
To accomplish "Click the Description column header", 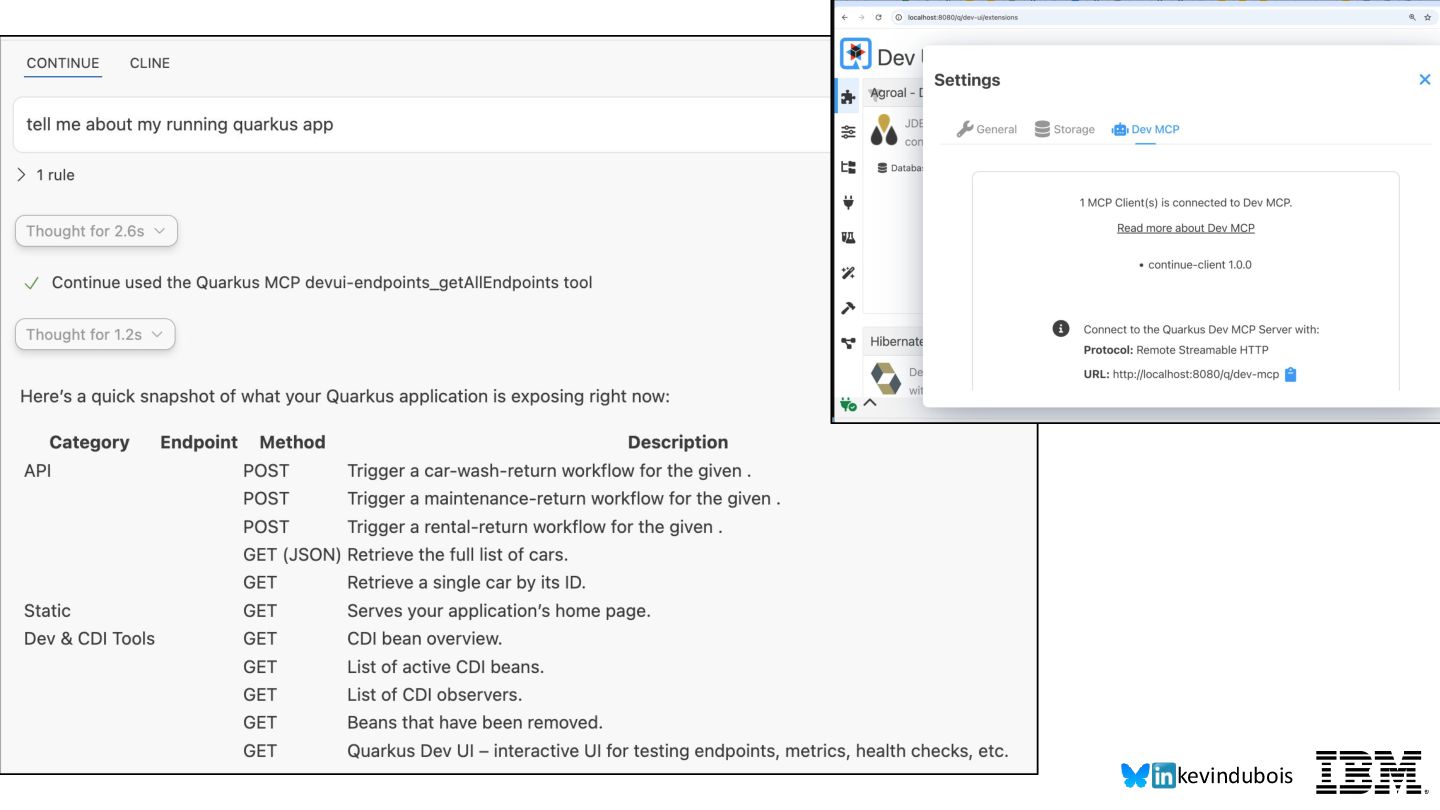I will pos(678,442).
